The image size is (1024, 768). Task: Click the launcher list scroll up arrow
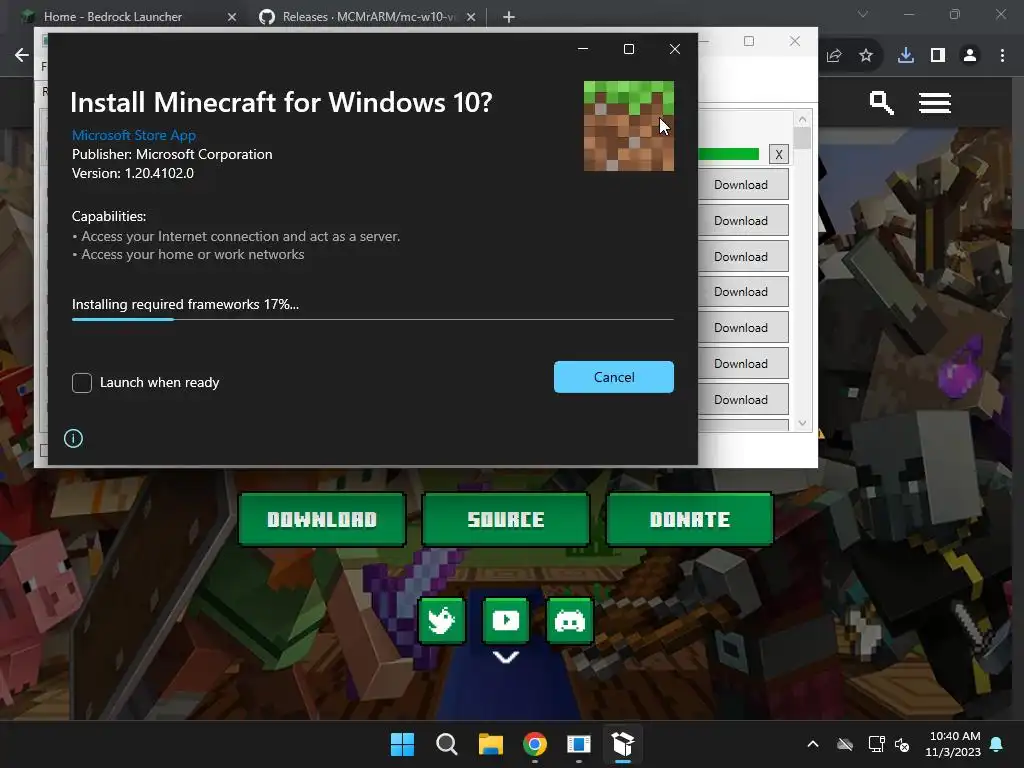click(x=803, y=120)
